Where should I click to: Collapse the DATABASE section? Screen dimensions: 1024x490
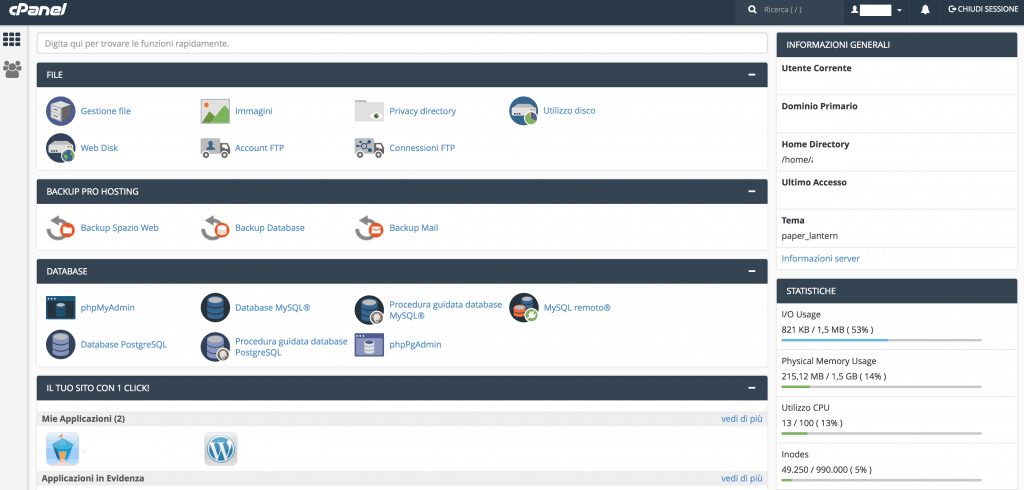752,271
